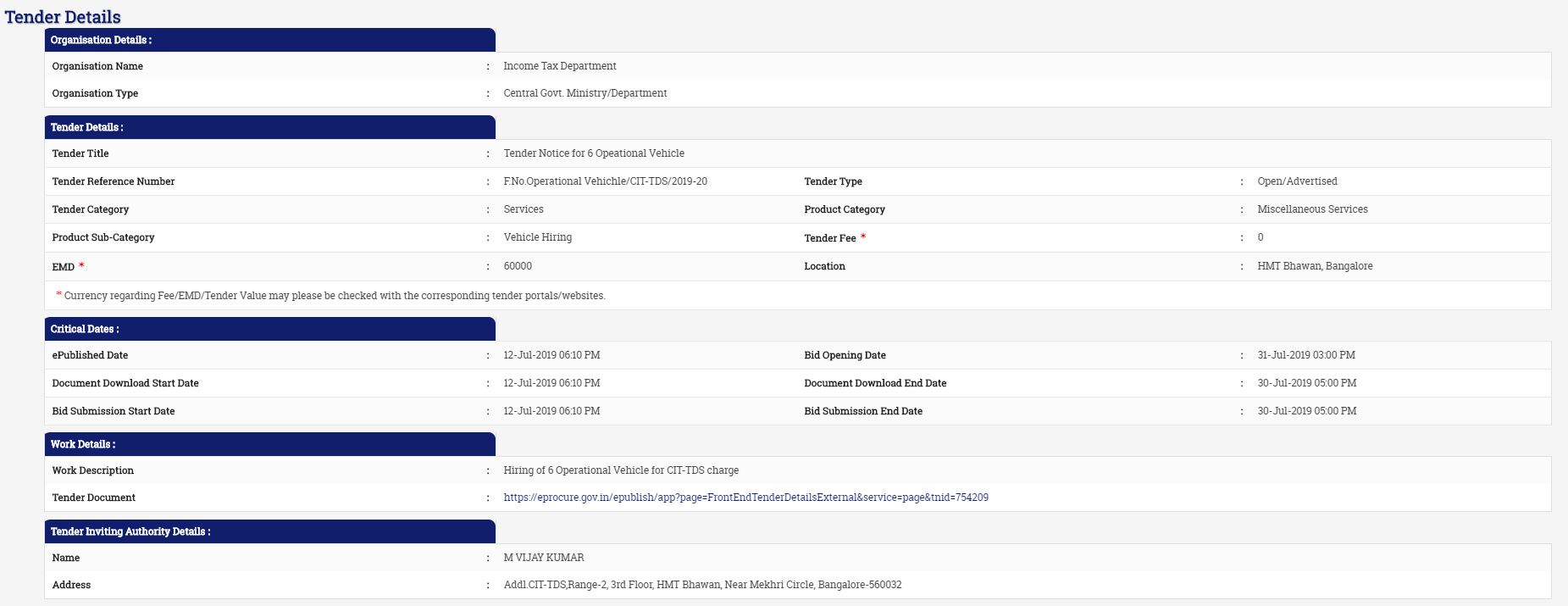Screen dimensions: 1568x606
Task: Click the EMD amount 60000
Action: [518, 266]
